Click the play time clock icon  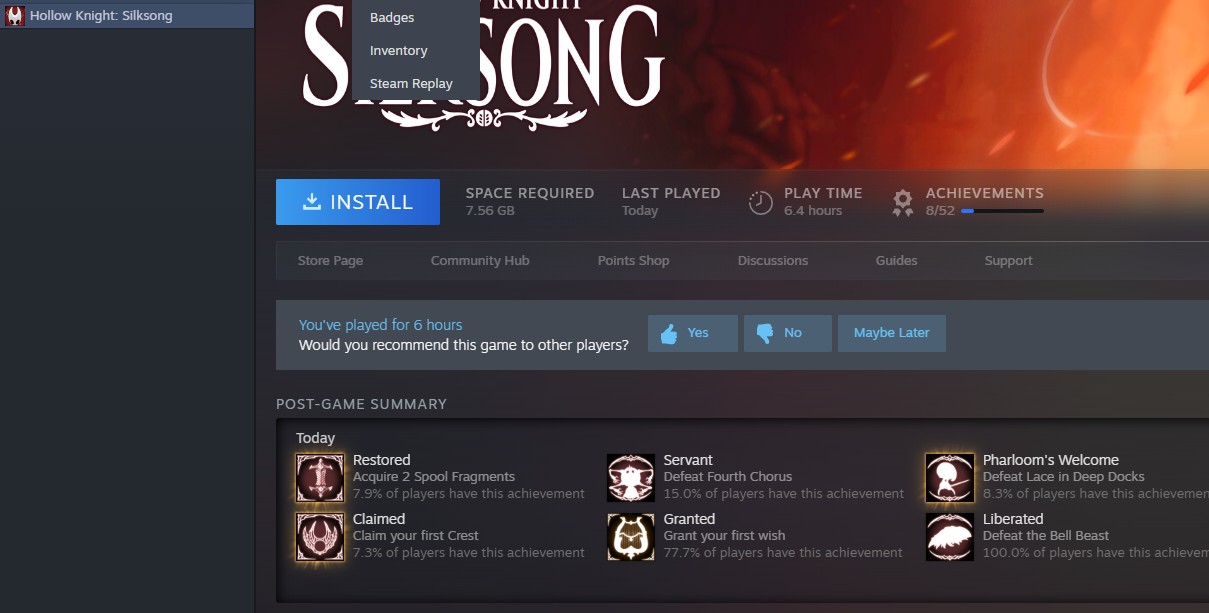(x=761, y=202)
